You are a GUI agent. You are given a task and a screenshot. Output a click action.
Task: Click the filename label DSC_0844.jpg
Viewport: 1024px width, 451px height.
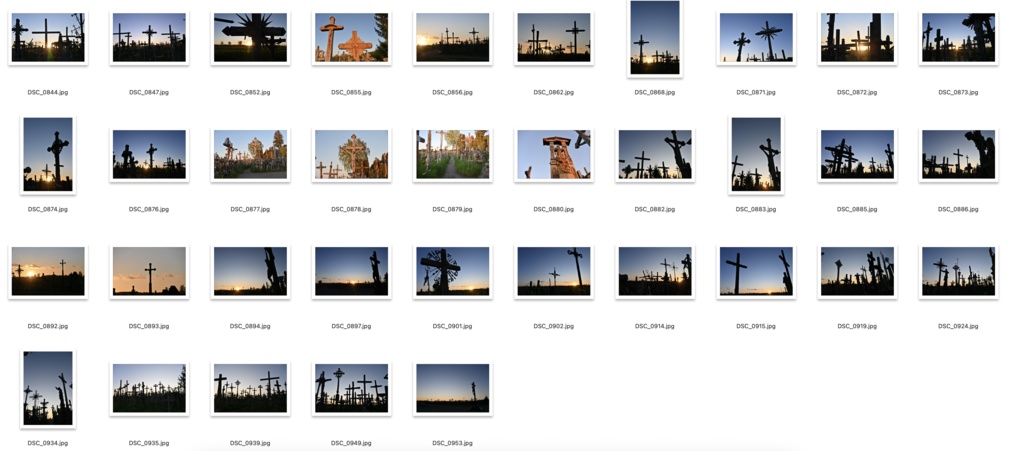pyautogui.click(x=48, y=93)
